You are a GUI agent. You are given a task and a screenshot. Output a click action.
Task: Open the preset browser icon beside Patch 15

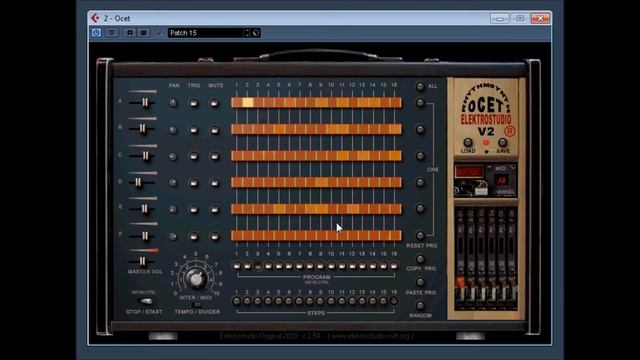pos(256,33)
